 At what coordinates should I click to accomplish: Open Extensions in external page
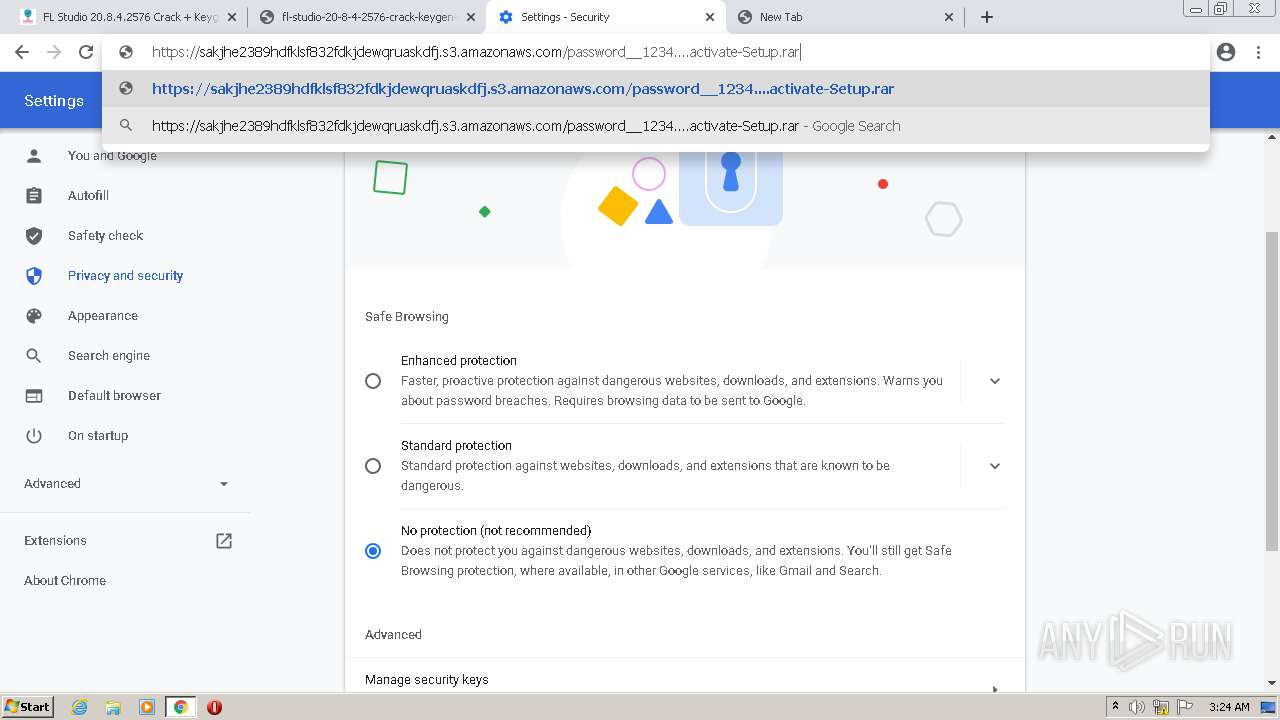coord(55,541)
